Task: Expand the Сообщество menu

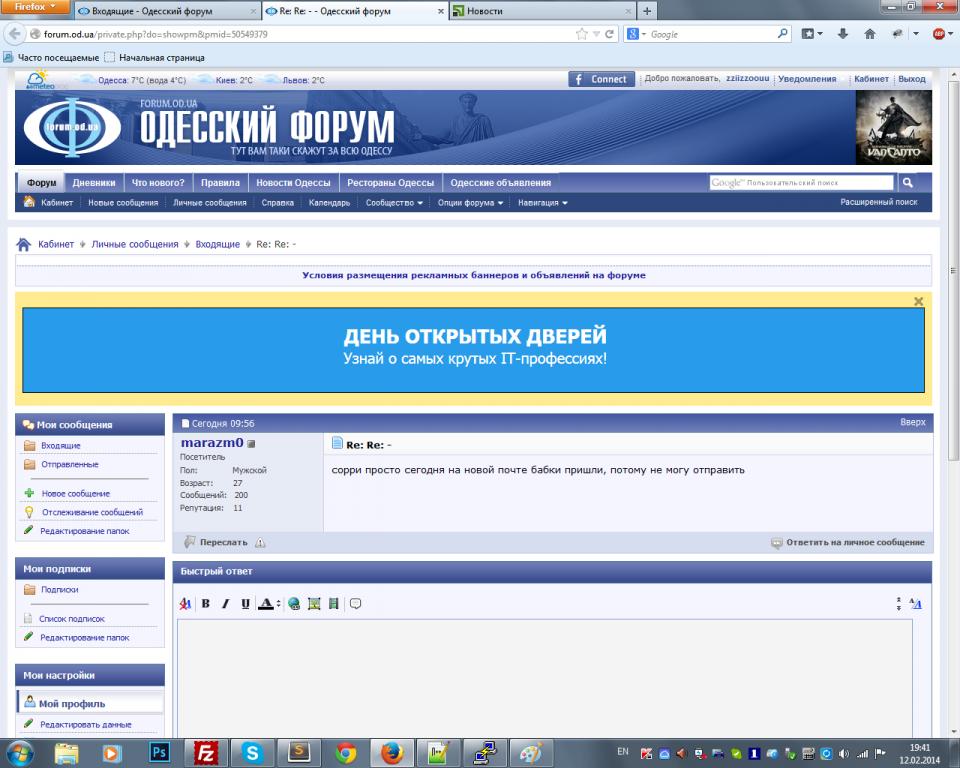Action: [394, 203]
